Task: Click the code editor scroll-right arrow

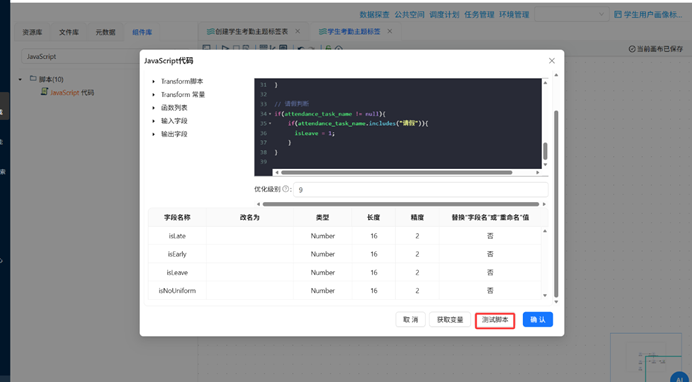Action: coord(538,172)
